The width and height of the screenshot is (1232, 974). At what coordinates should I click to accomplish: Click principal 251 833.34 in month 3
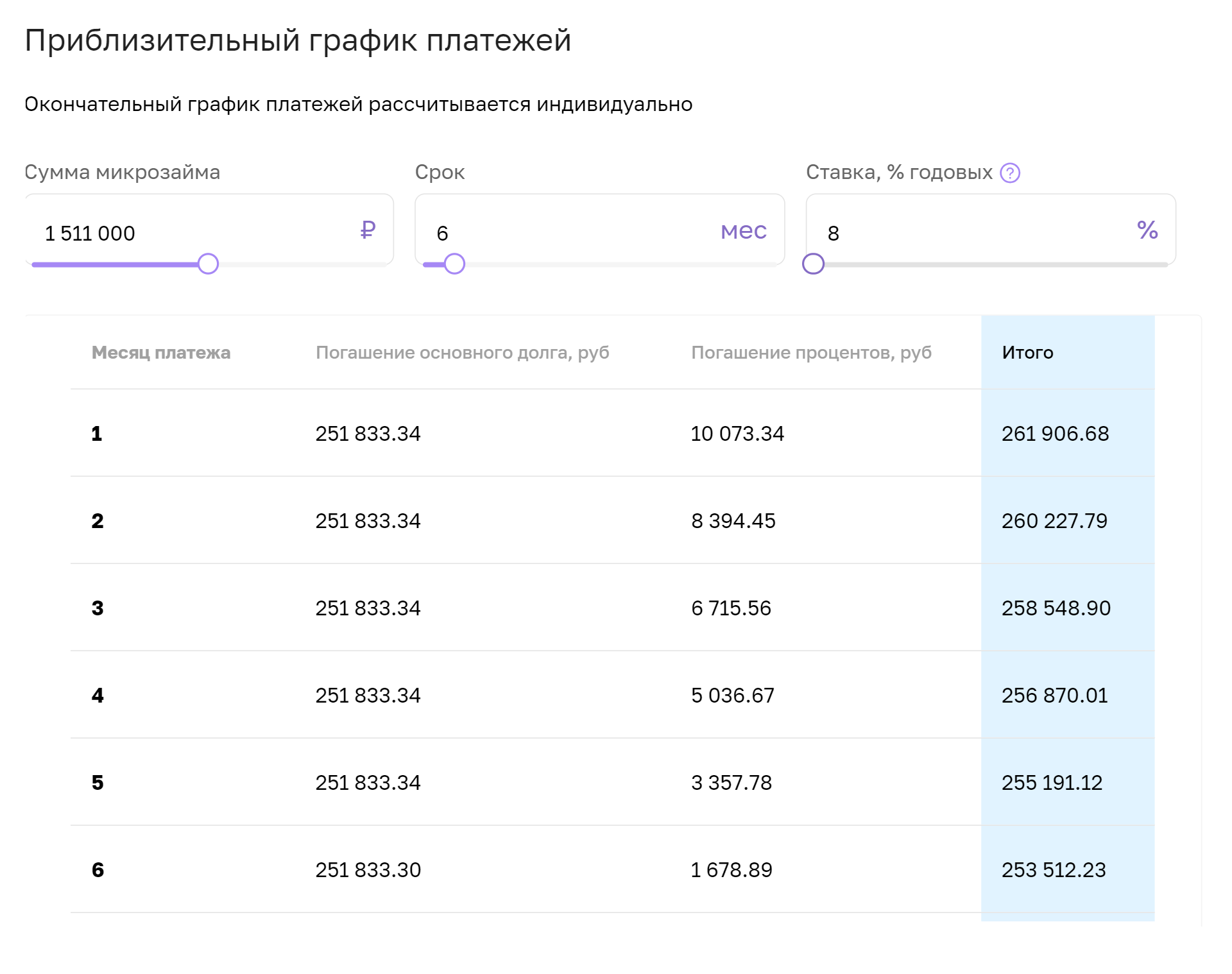click(368, 608)
